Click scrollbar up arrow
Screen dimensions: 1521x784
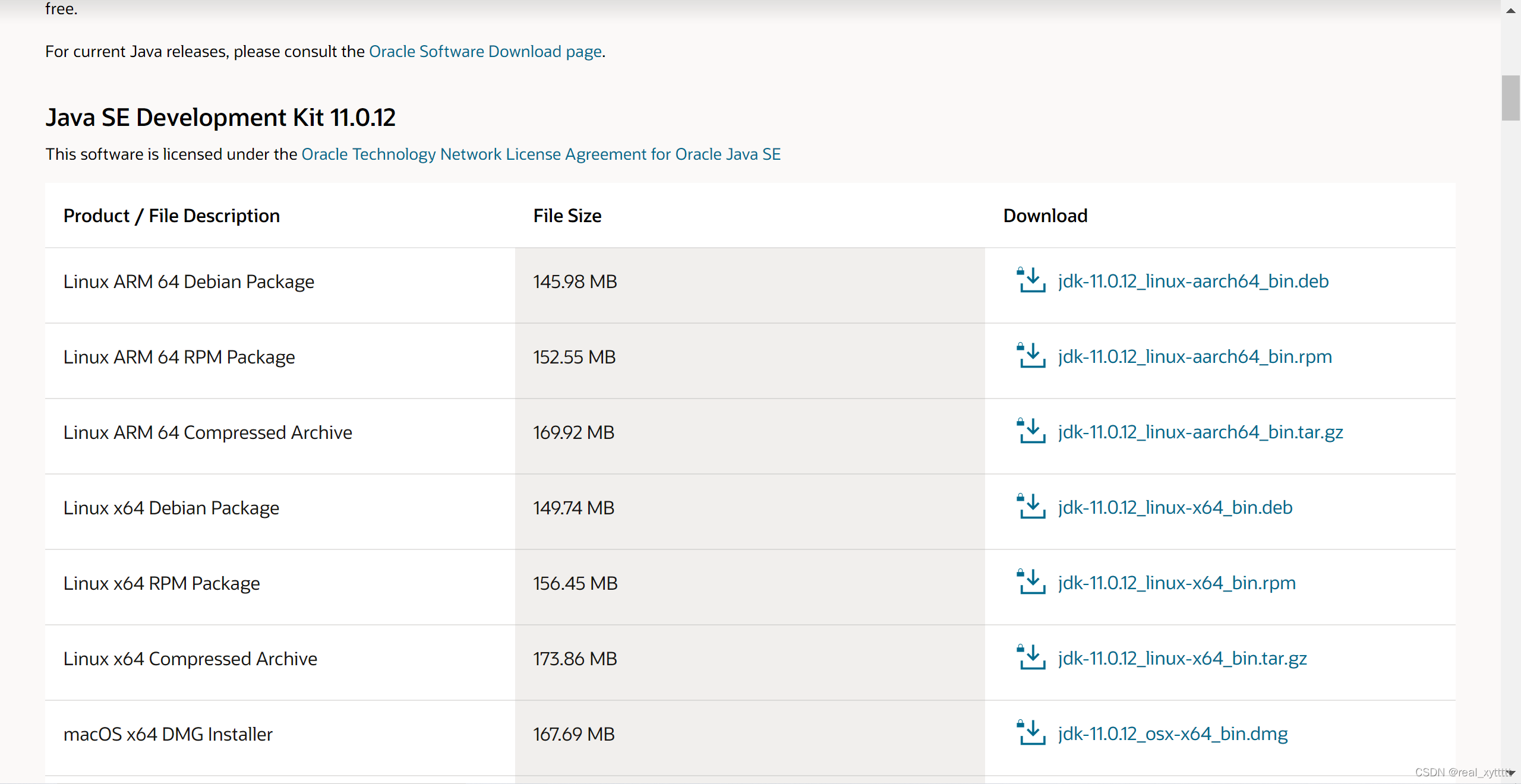click(x=1511, y=10)
